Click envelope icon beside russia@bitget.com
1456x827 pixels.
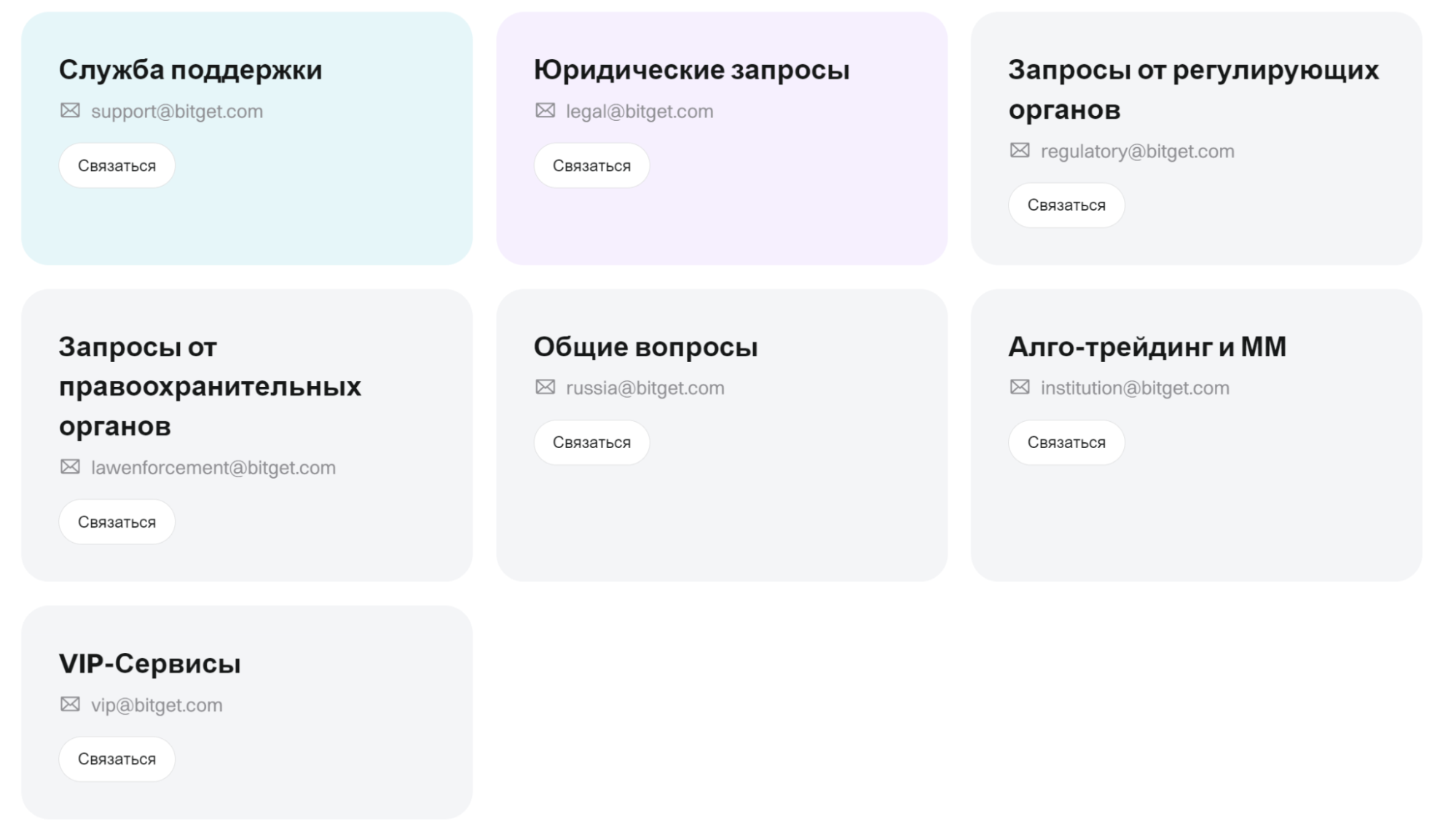[x=545, y=388]
